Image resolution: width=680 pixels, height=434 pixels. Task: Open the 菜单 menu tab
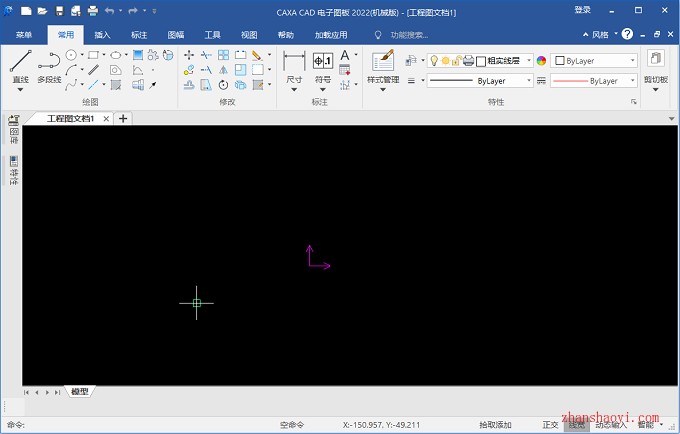tap(23, 35)
